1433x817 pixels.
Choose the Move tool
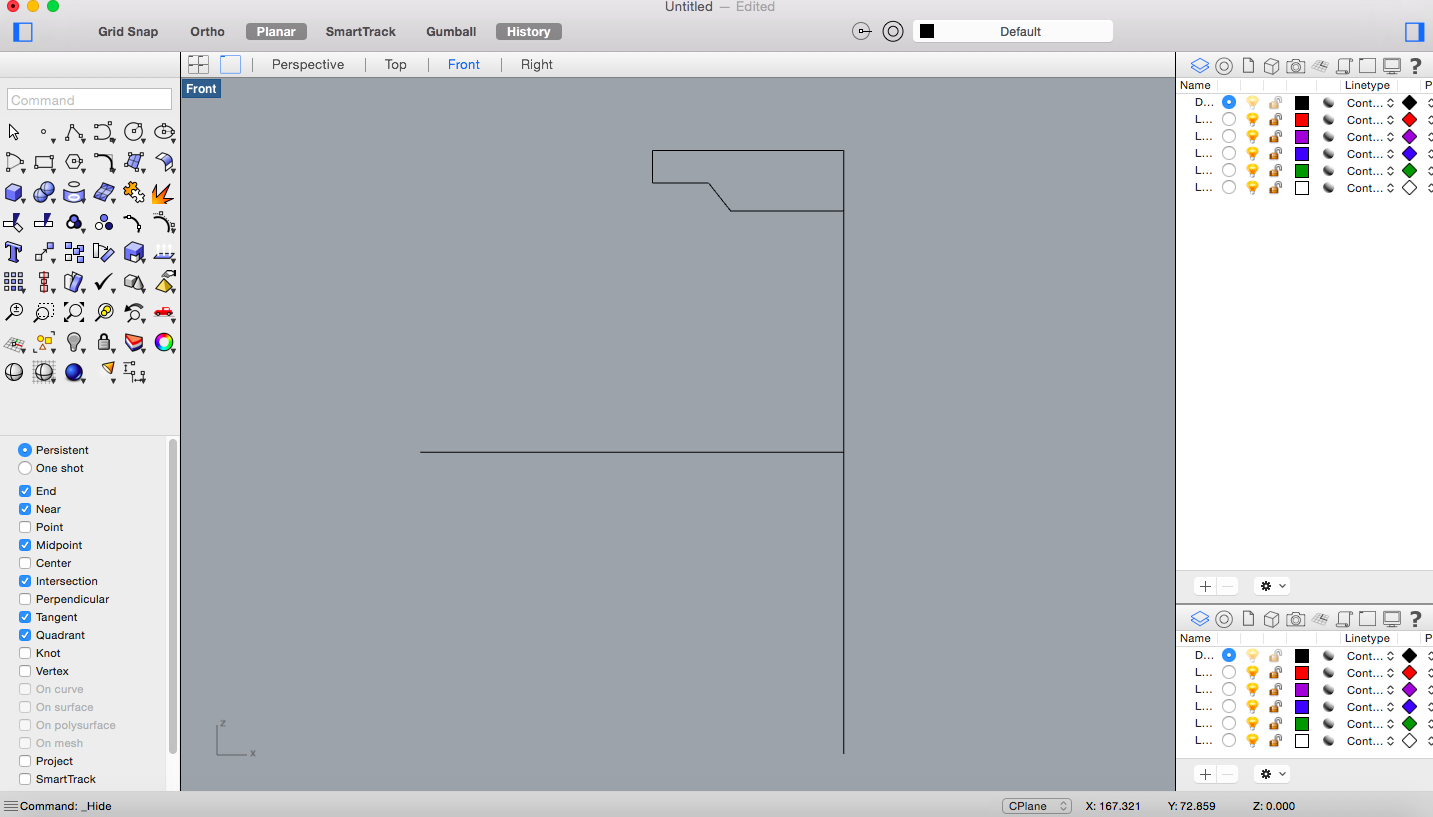44,252
